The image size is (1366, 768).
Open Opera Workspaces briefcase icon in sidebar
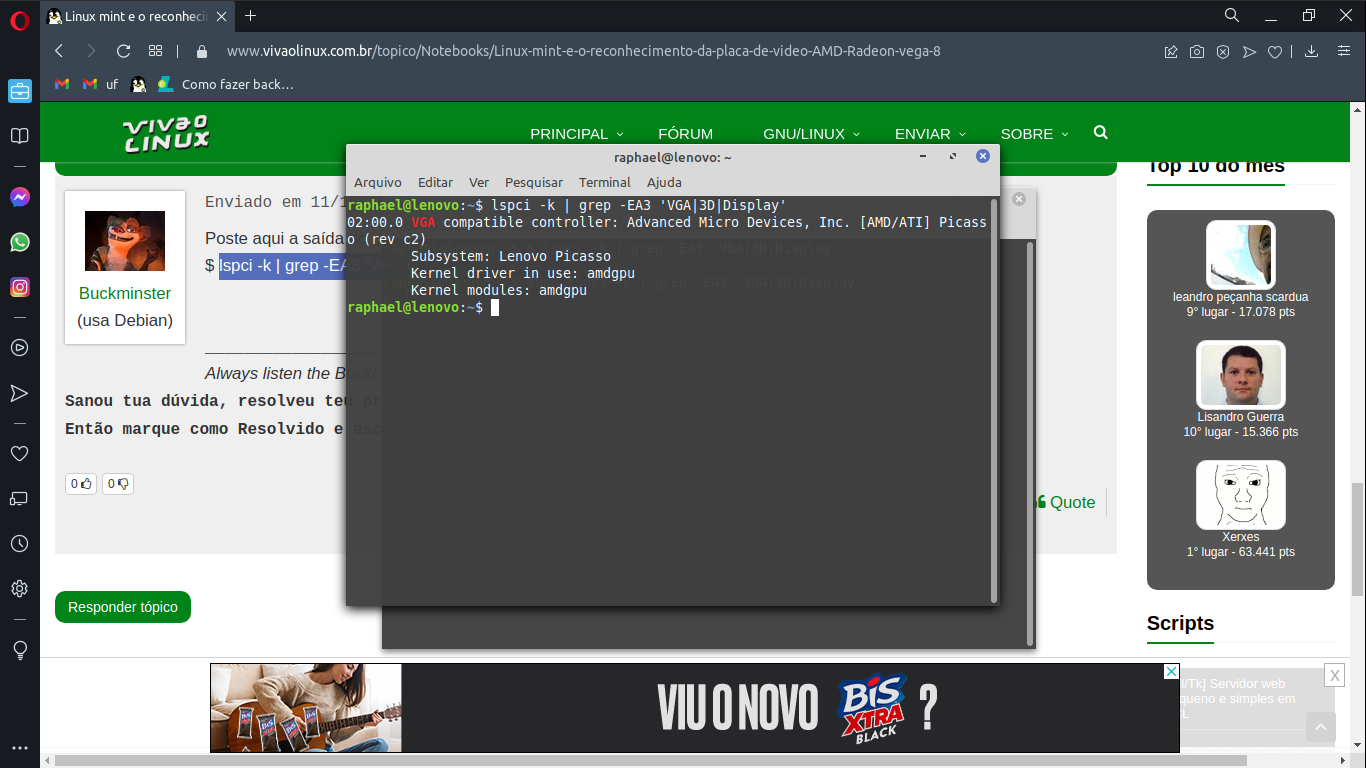click(19, 92)
